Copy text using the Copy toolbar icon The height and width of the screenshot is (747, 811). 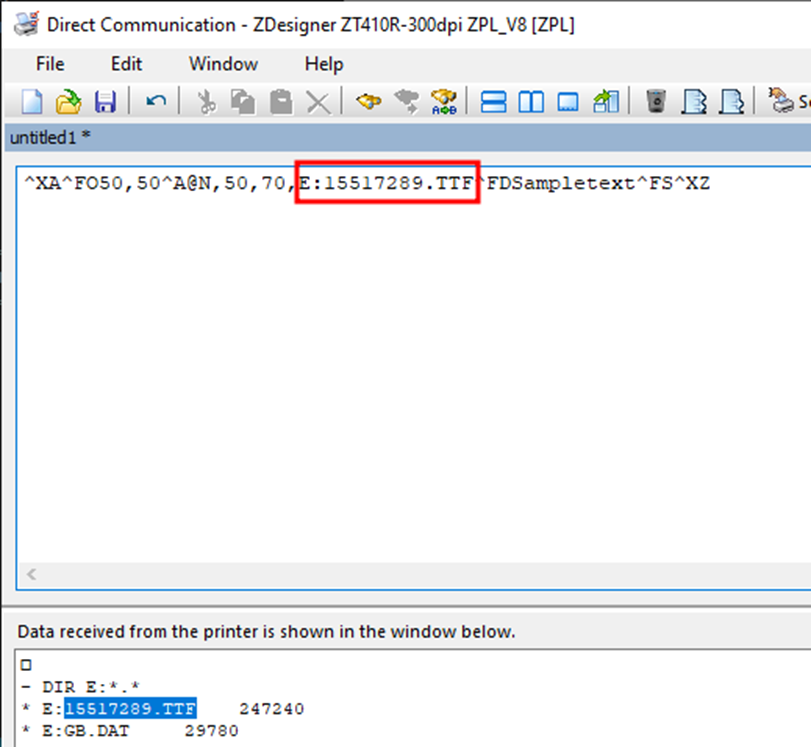click(242, 101)
